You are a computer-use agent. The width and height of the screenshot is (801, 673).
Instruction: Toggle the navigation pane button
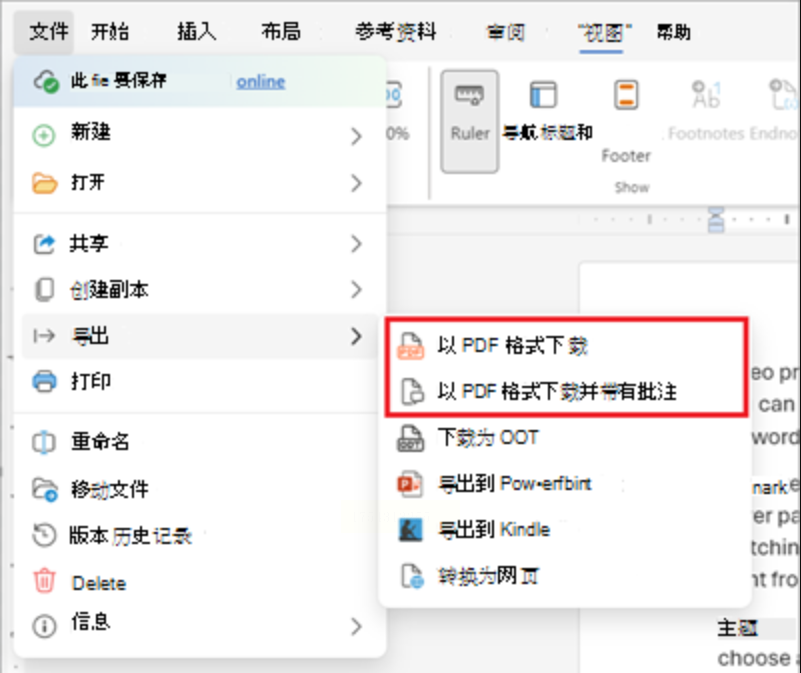(x=546, y=112)
